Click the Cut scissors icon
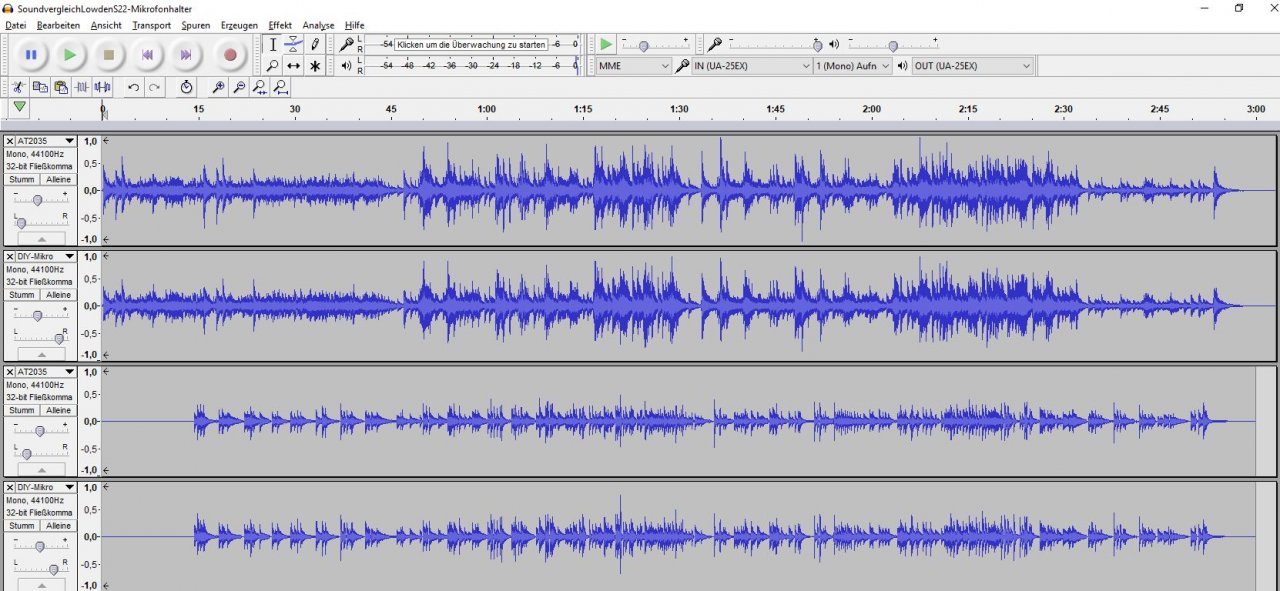1280x591 pixels. [18, 88]
